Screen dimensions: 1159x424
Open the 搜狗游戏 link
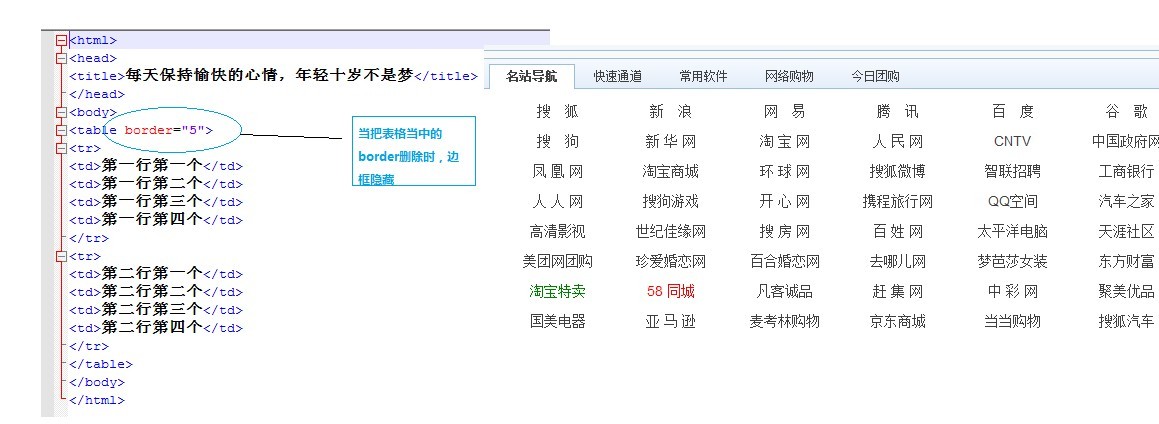(670, 201)
